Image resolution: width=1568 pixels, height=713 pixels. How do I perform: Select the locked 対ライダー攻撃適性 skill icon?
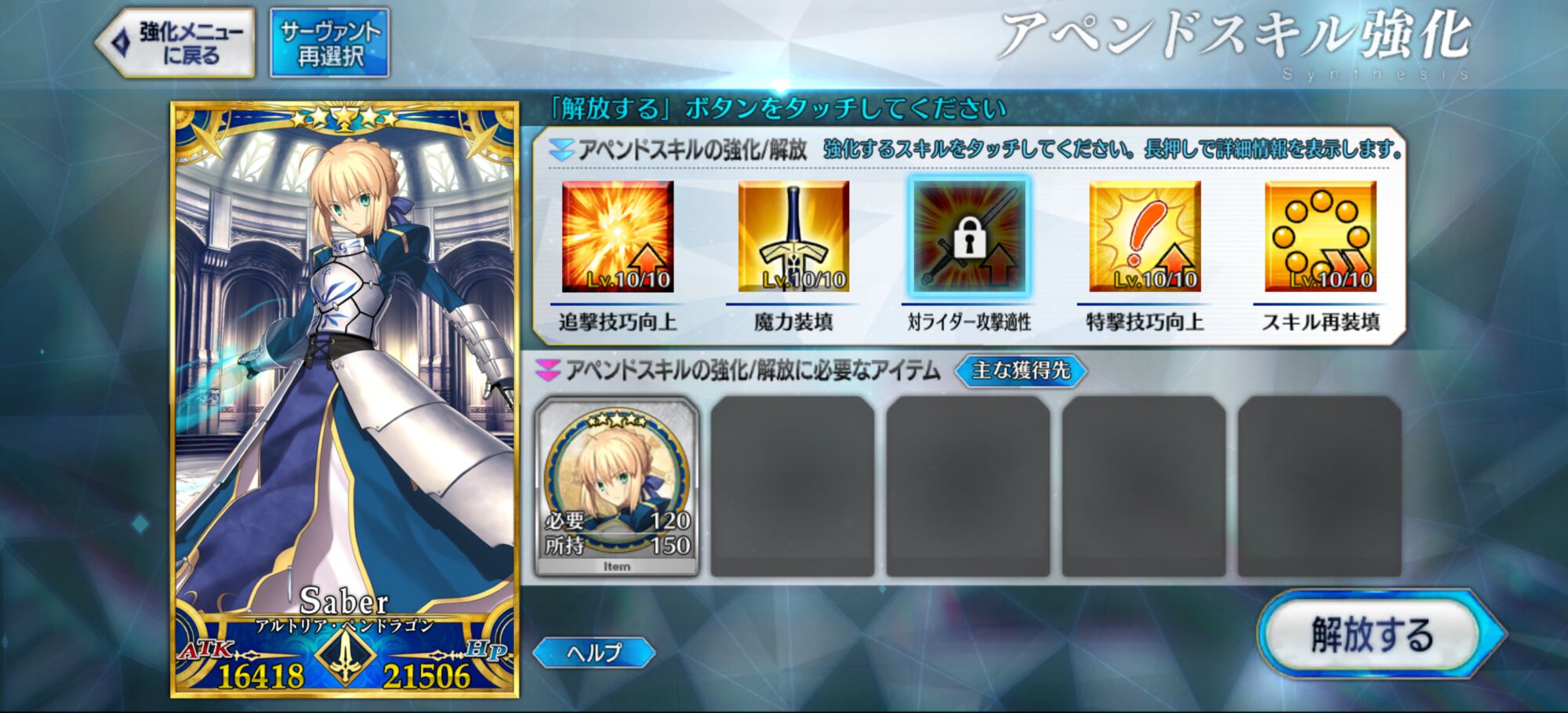click(970, 236)
